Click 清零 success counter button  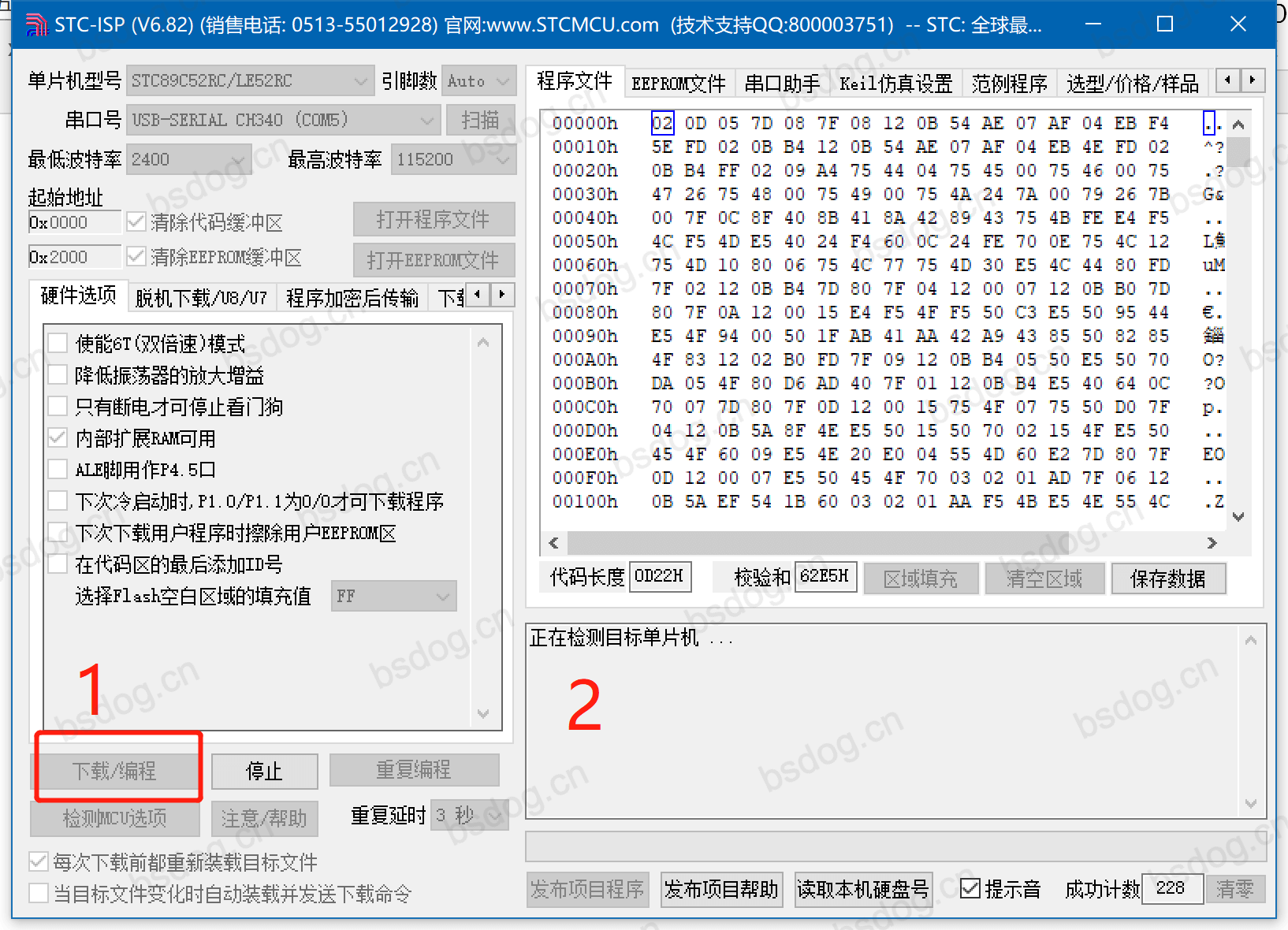tap(1235, 889)
